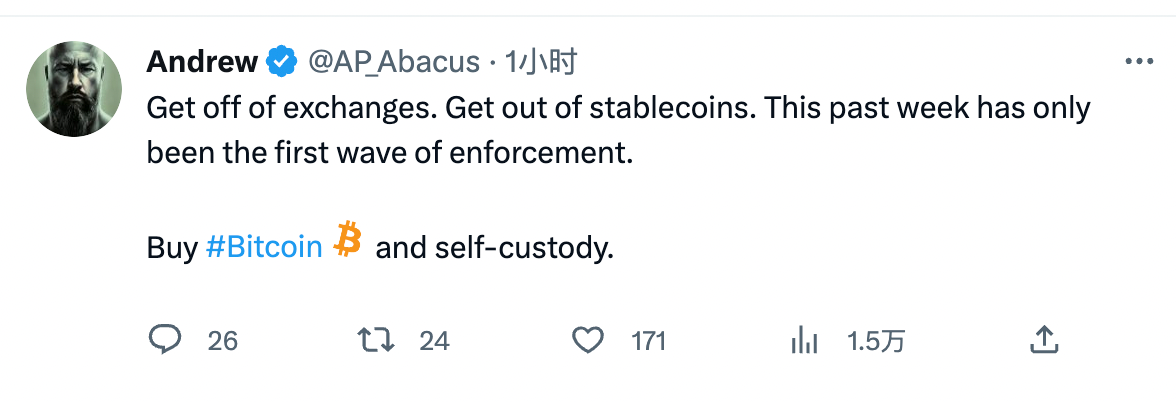Screen dimensions: 1176x402
Task: Open the views bar chart icon
Action: tap(802, 341)
